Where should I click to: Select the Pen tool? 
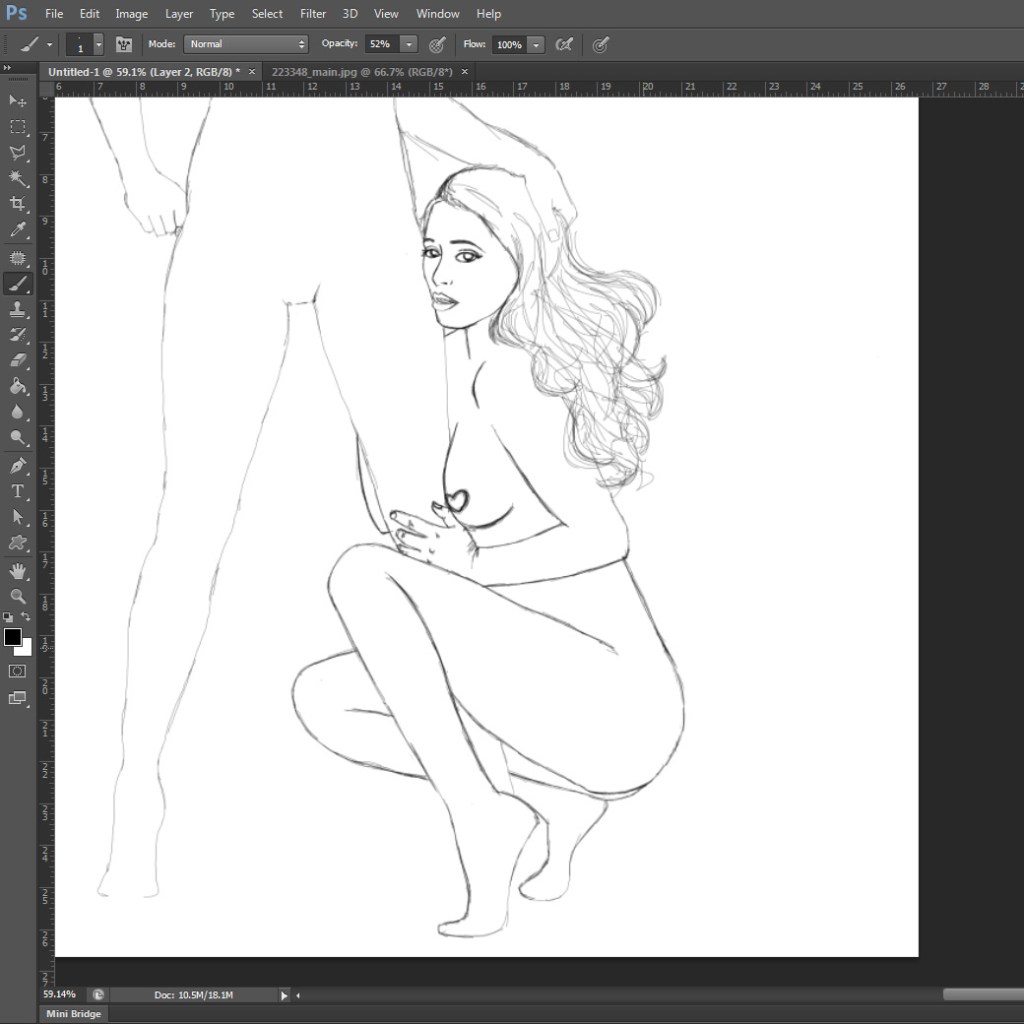(16, 464)
